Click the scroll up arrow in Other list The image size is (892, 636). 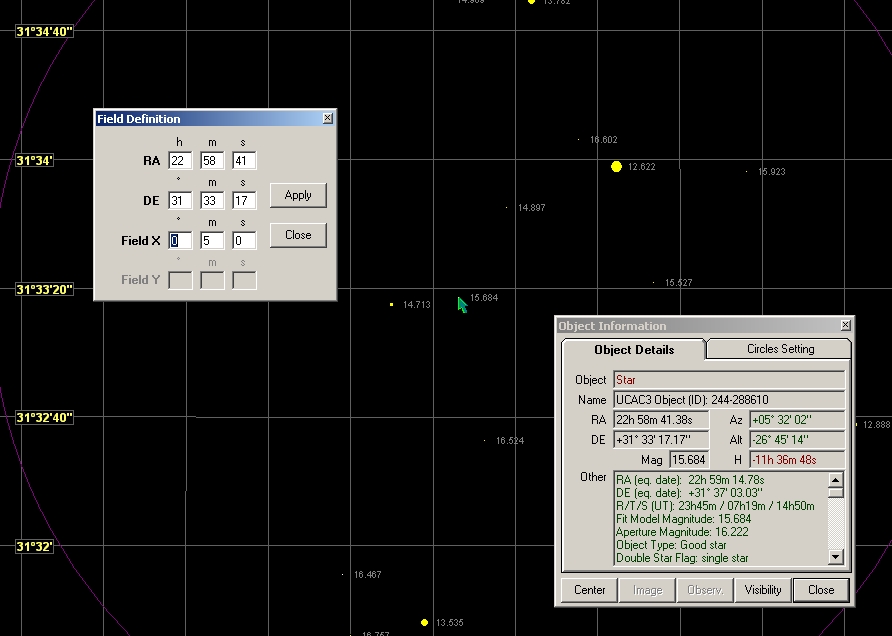tap(835, 480)
